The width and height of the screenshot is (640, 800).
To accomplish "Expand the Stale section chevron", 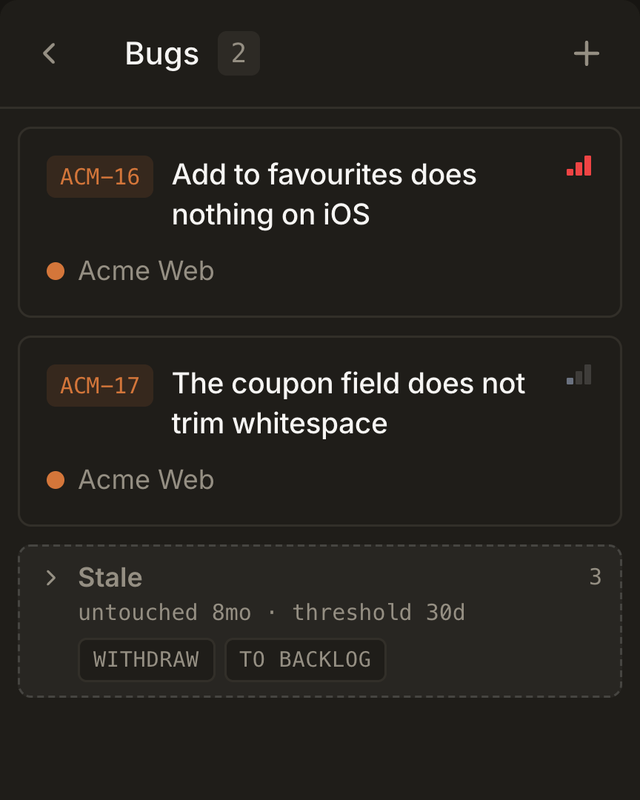I will (x=51, y=578).
